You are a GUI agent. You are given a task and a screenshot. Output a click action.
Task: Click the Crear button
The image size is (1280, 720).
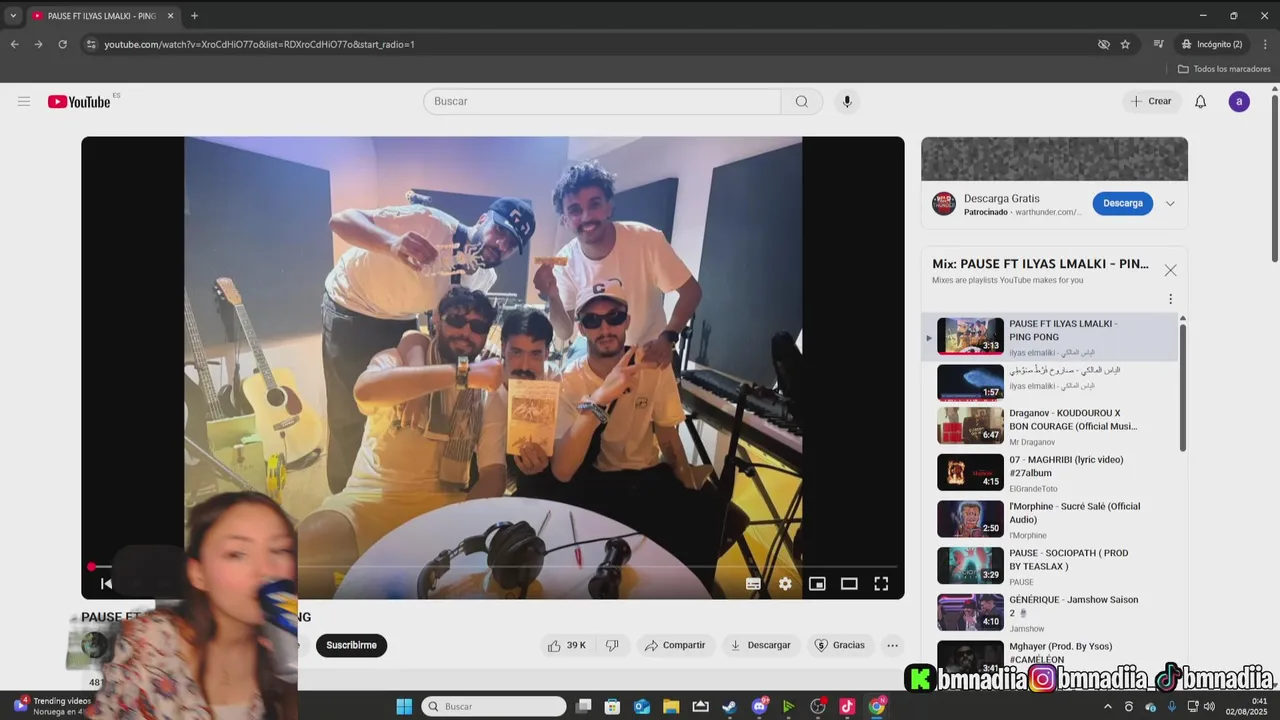point(1151,101)
